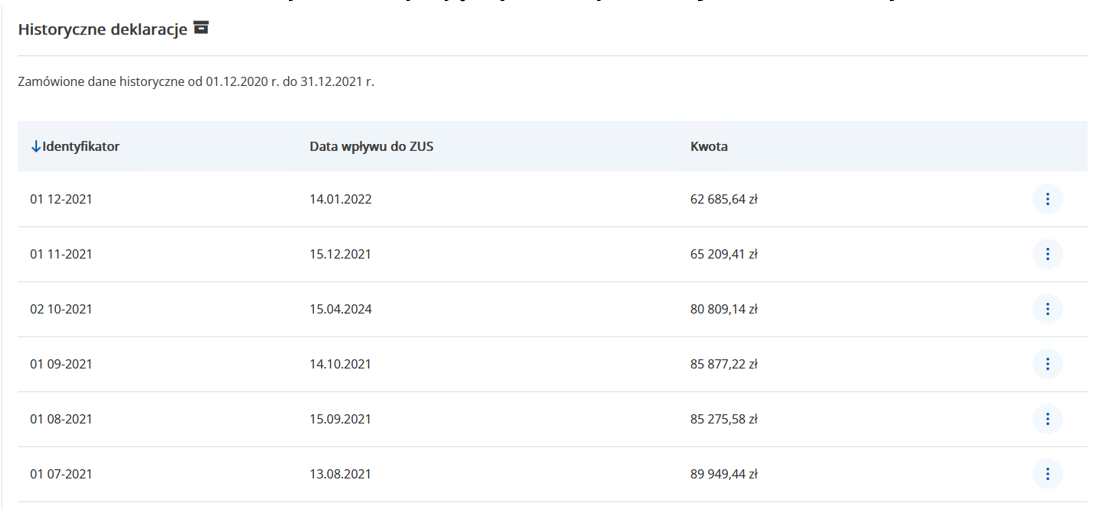Expand more options for declaration 01 08-2021

[1047, 419]
